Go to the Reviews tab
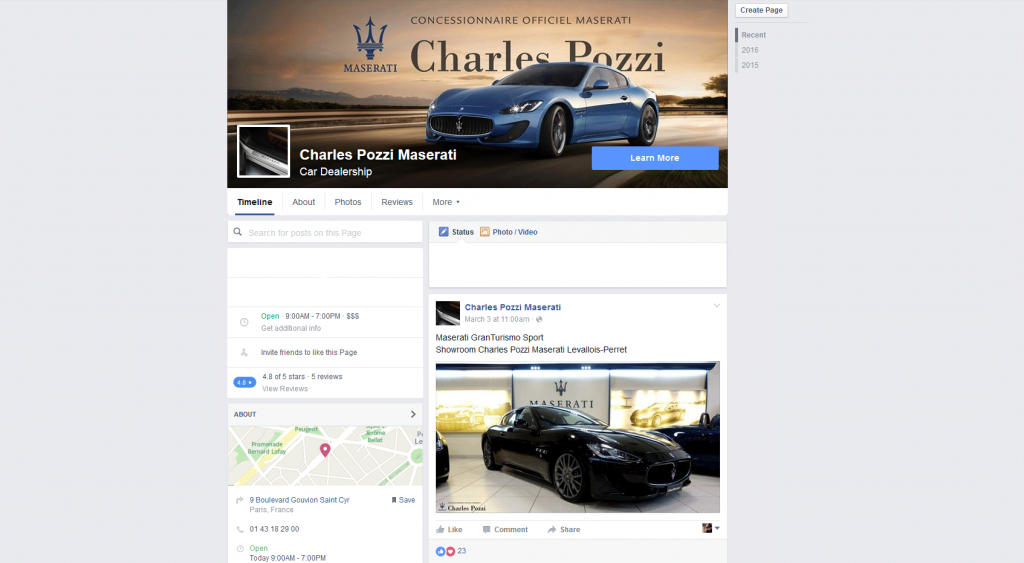 click(397, 202)
